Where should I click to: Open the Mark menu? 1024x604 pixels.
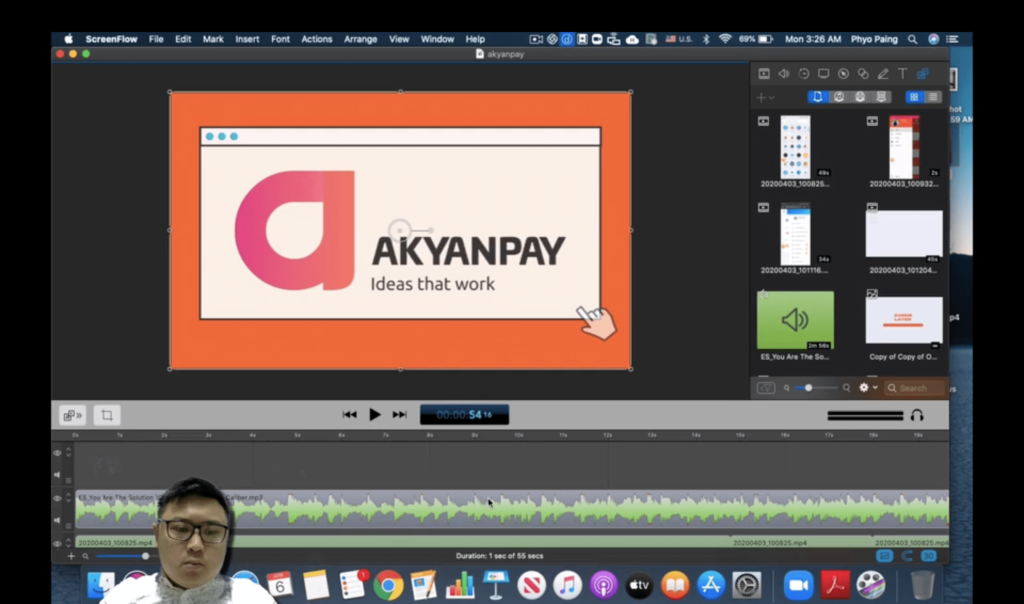[213, 39]
